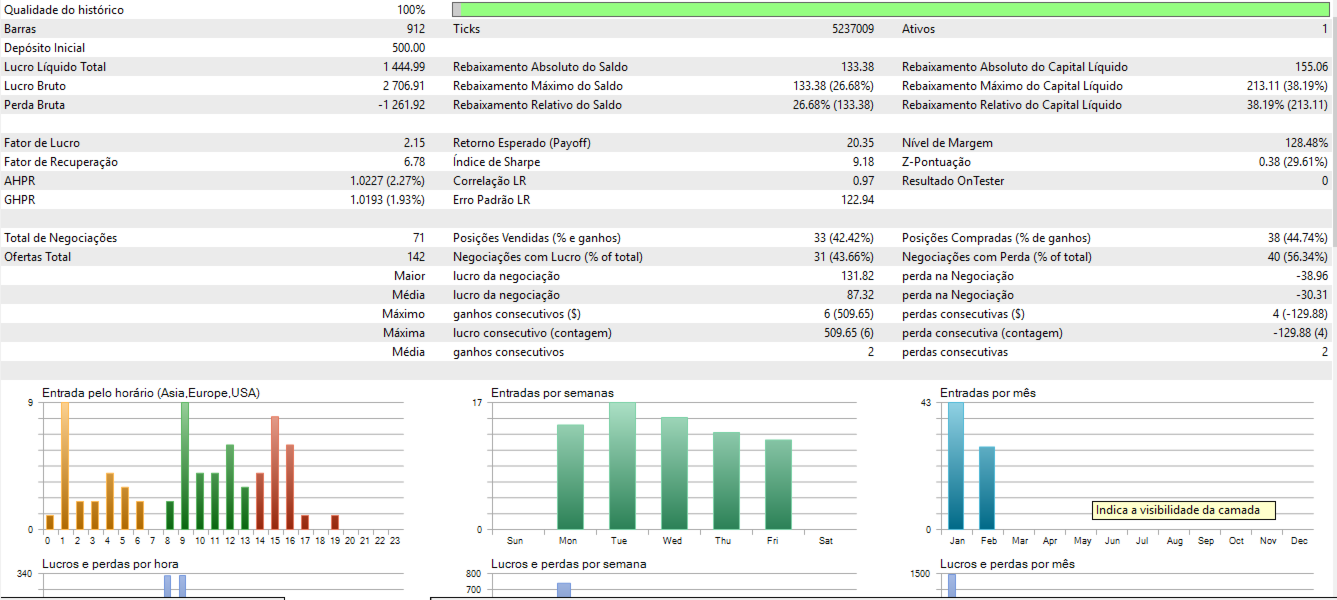Click the green hour 9 bar in hourly chart
This screenshot has height=600, width=1337.
185,466
